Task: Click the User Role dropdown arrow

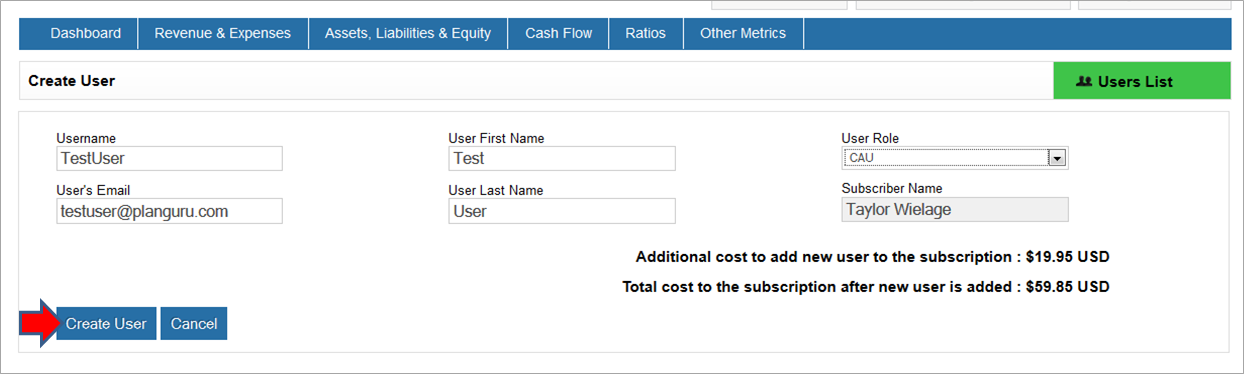Action: point(1057,158)
